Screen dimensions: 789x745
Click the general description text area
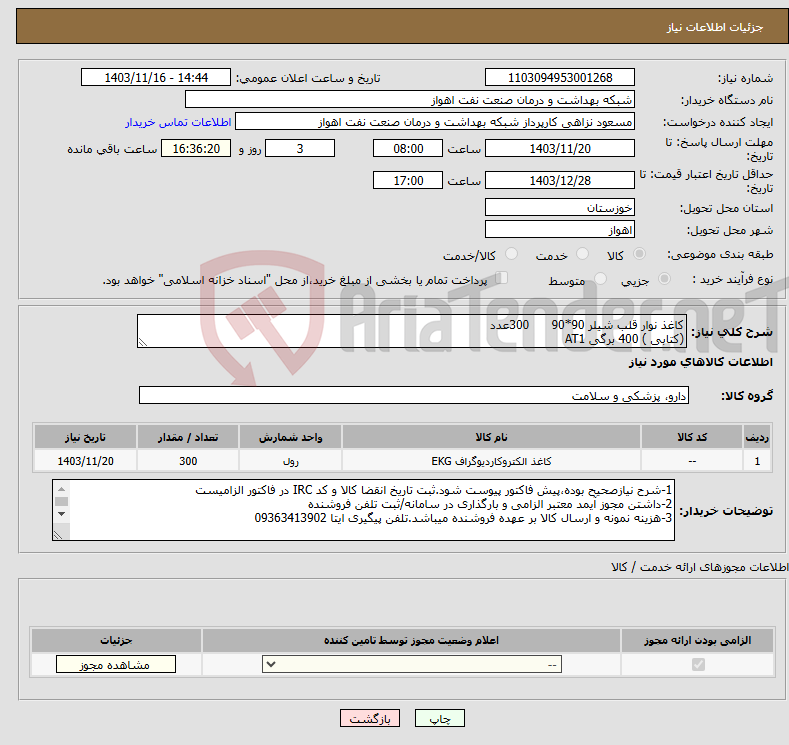click(412, 331)
